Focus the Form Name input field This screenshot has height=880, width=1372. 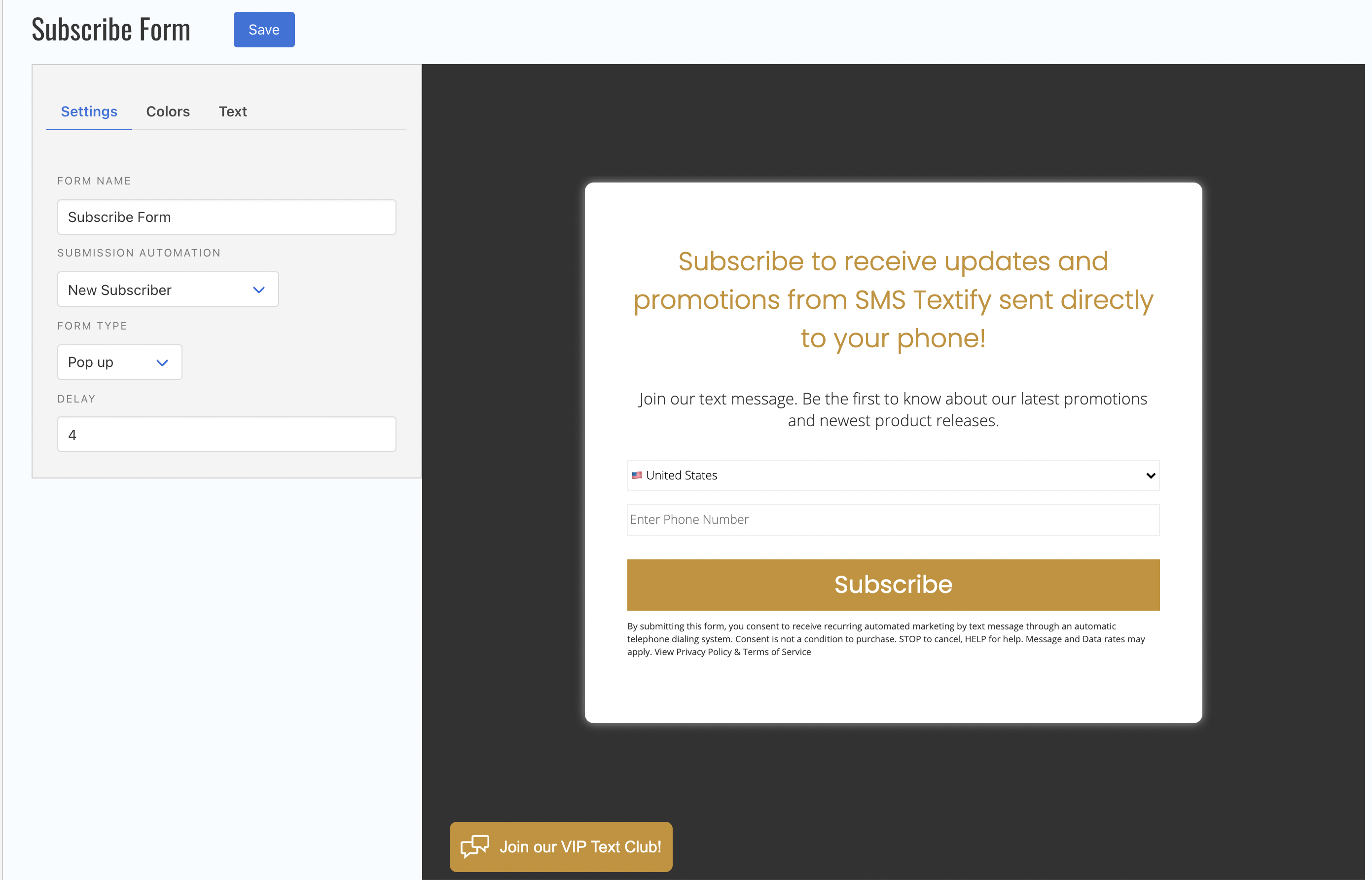pos(227,217)
